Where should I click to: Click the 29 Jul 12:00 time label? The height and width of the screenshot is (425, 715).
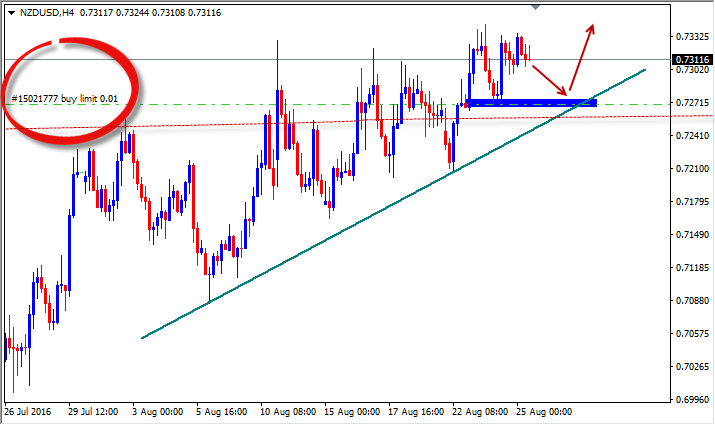coord(93,412)
